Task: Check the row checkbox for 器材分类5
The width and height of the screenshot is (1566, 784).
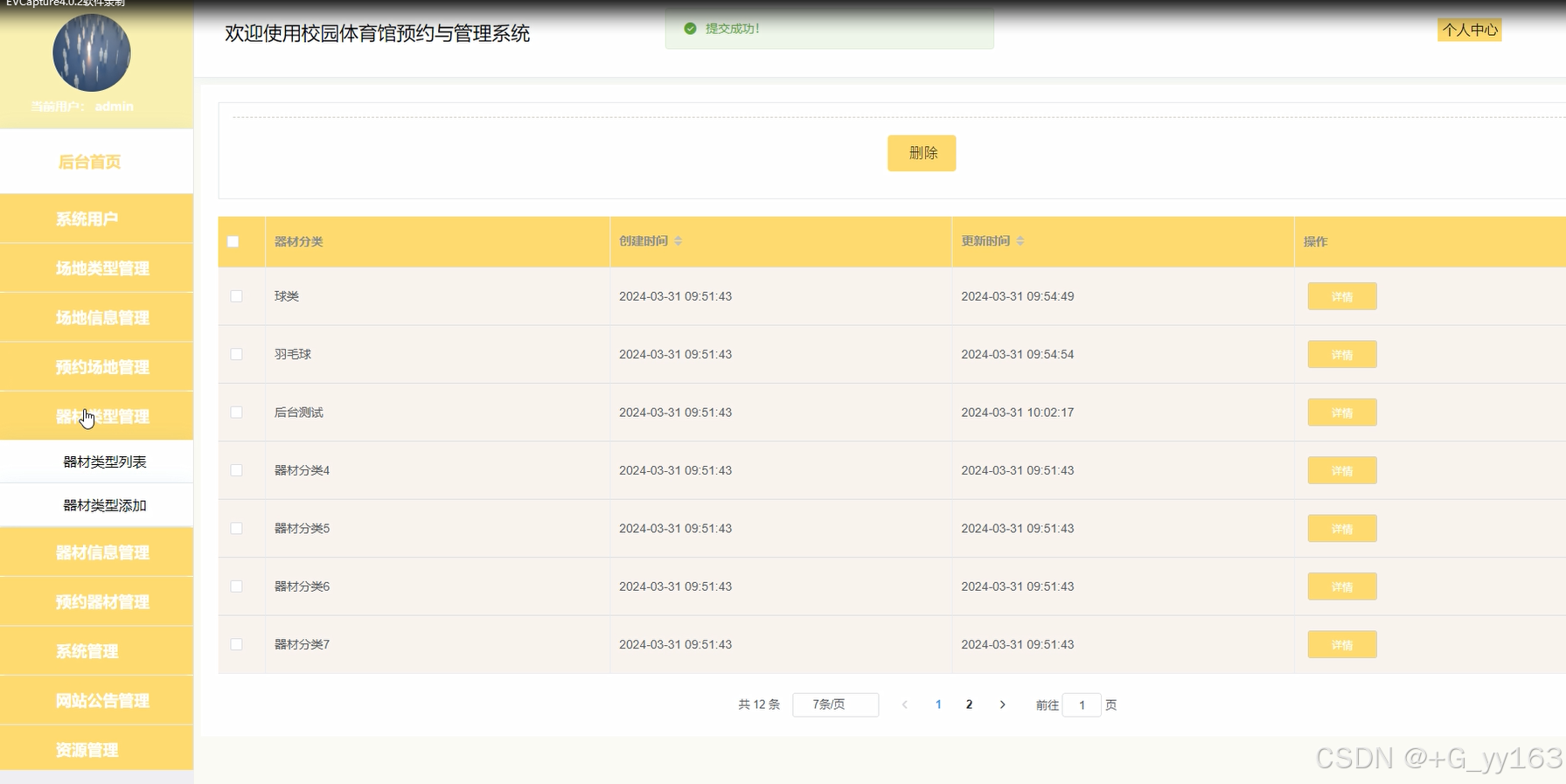Action: pos(236,528)
